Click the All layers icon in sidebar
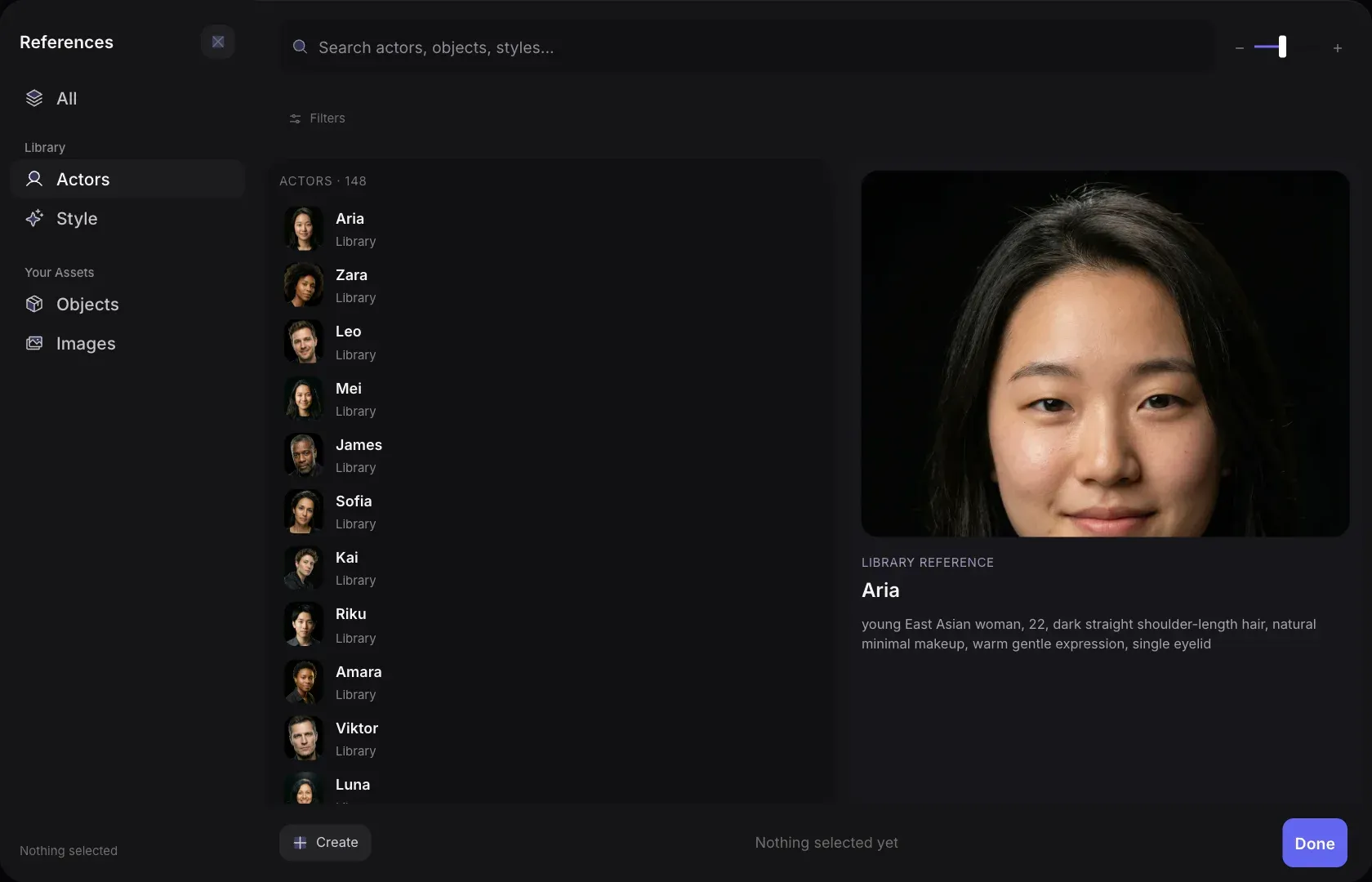This screenshot has width=1372, height=882. 34,98
